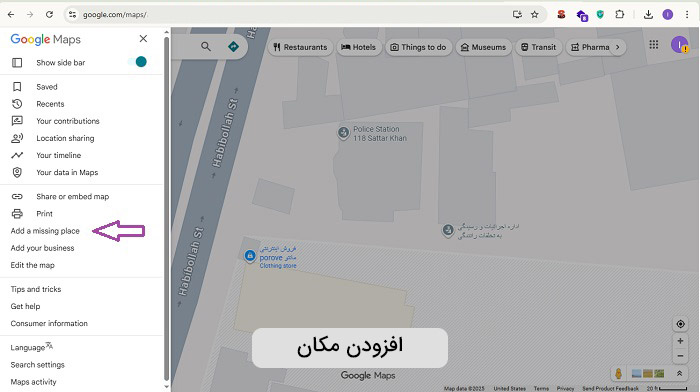The width and height of the screenshot is (700, 392).
Task: Open Tips and tricks
Action: pos(36,289)
